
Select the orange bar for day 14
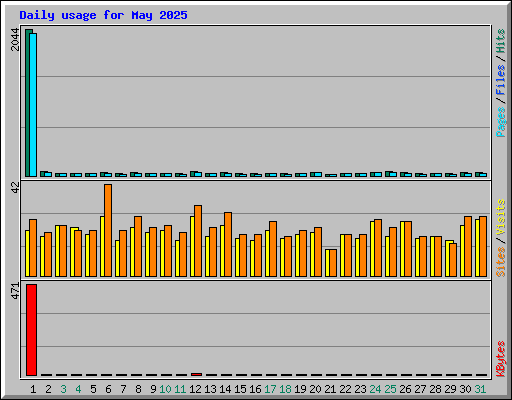point(228,244)
